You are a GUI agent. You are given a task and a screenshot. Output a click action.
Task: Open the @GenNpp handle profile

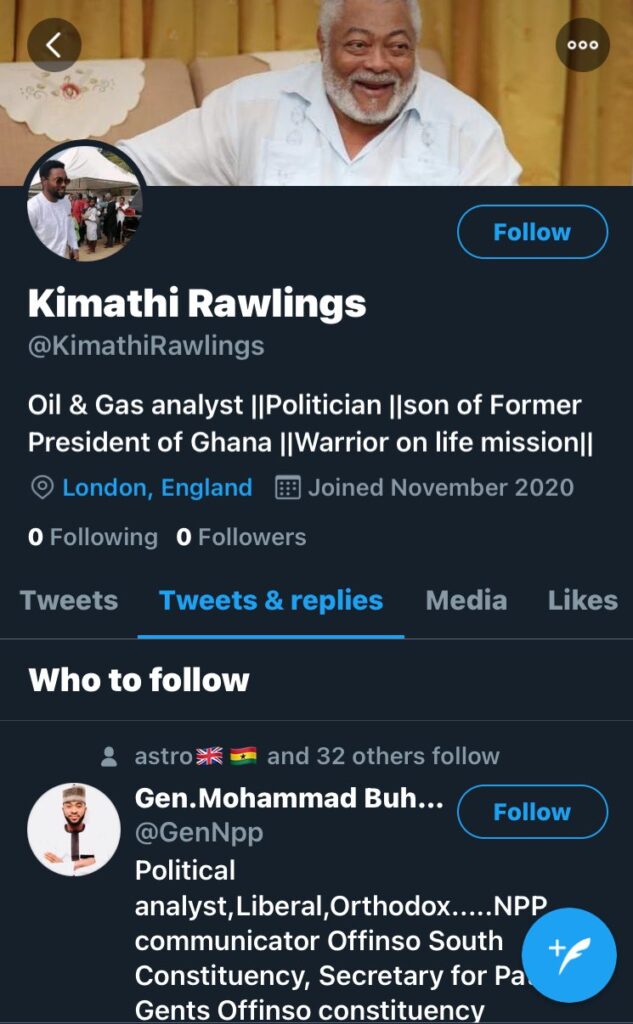click(x=199, y=832)
